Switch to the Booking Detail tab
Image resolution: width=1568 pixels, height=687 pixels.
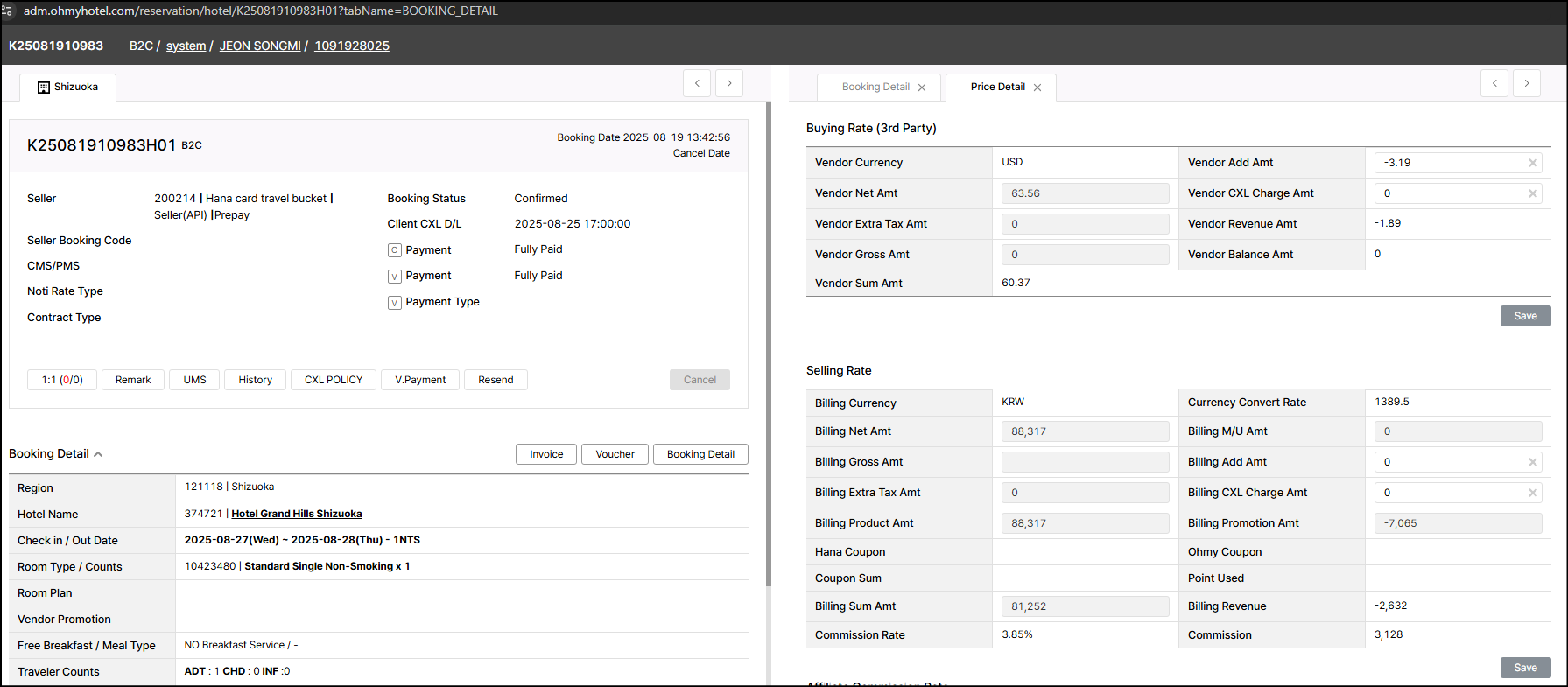click(x=875, y=88)
